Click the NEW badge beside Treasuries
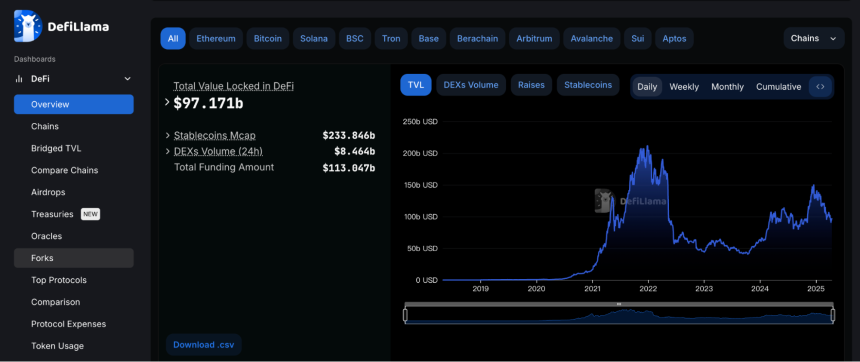The image size is (860, 362). click(90, 214)
